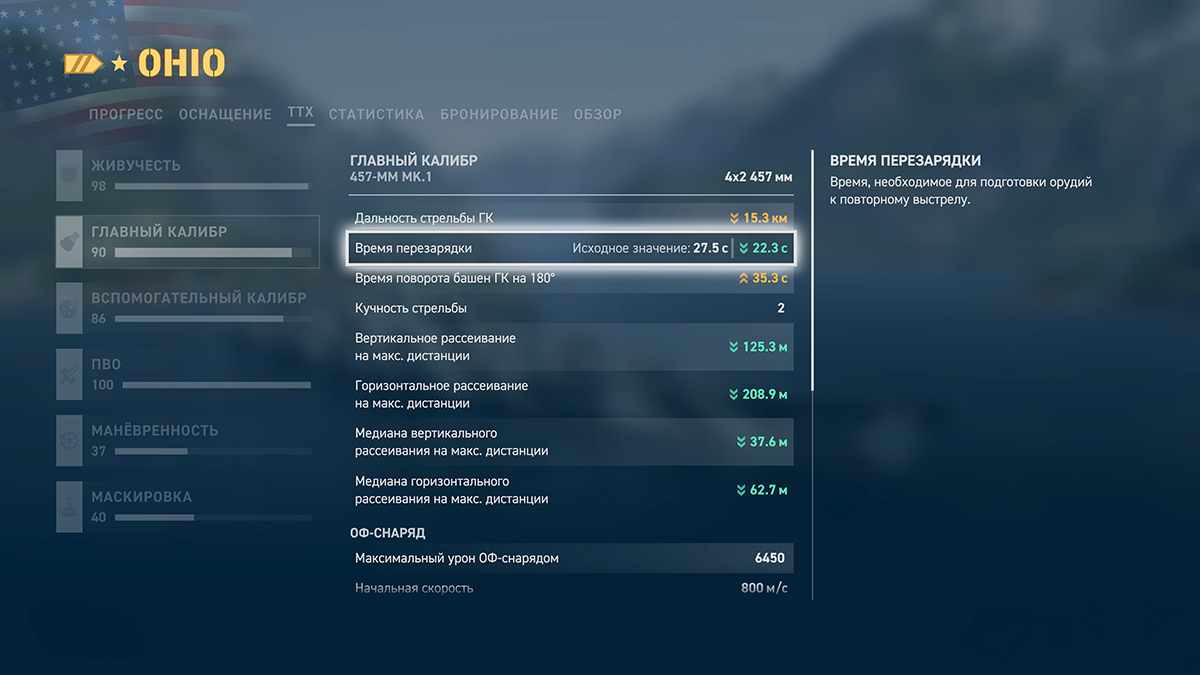Select the ТТХ tab
The width and height of the screenshot is (1200, 675).
300,114
